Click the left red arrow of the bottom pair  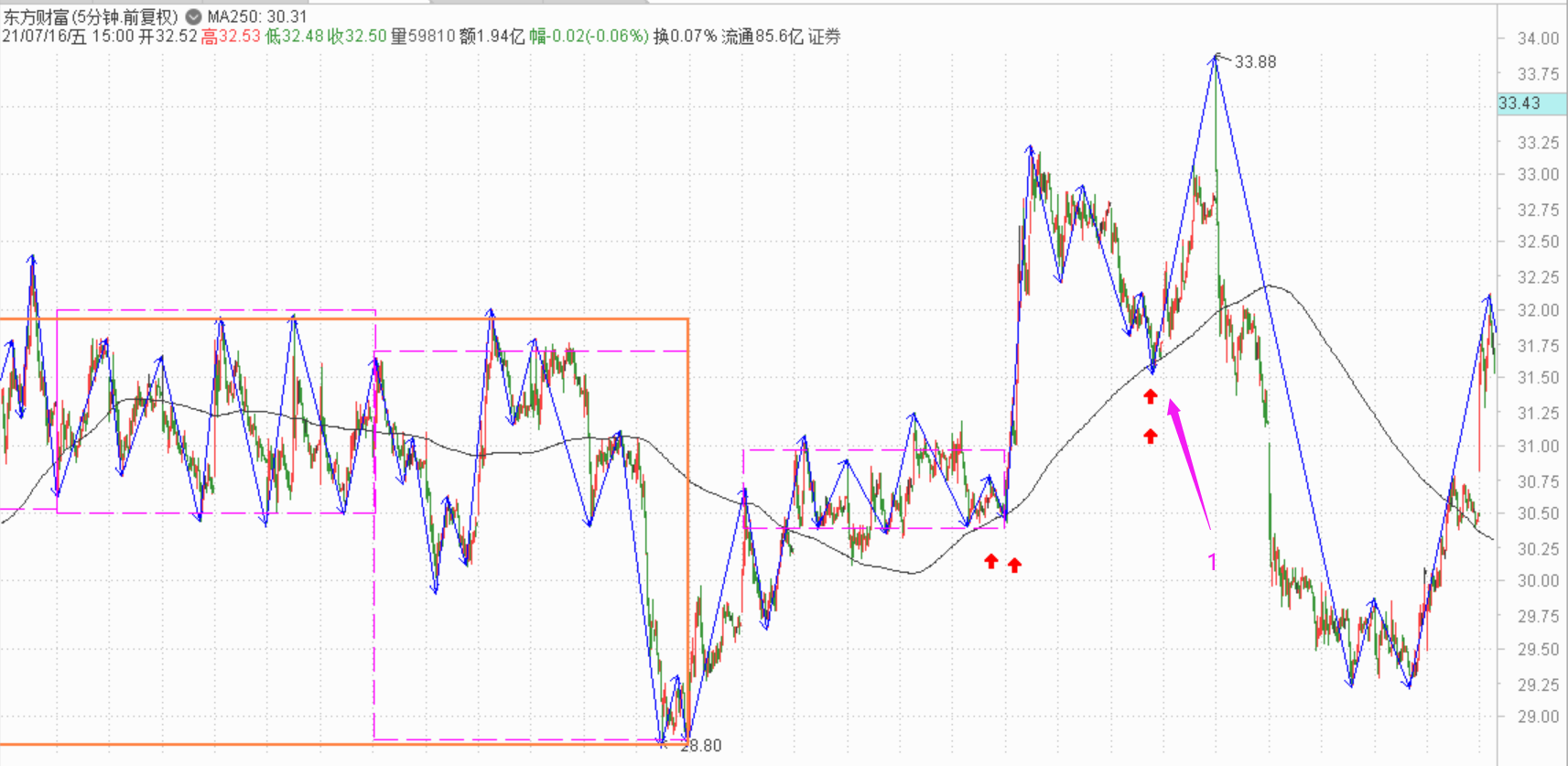click(991, 561)
